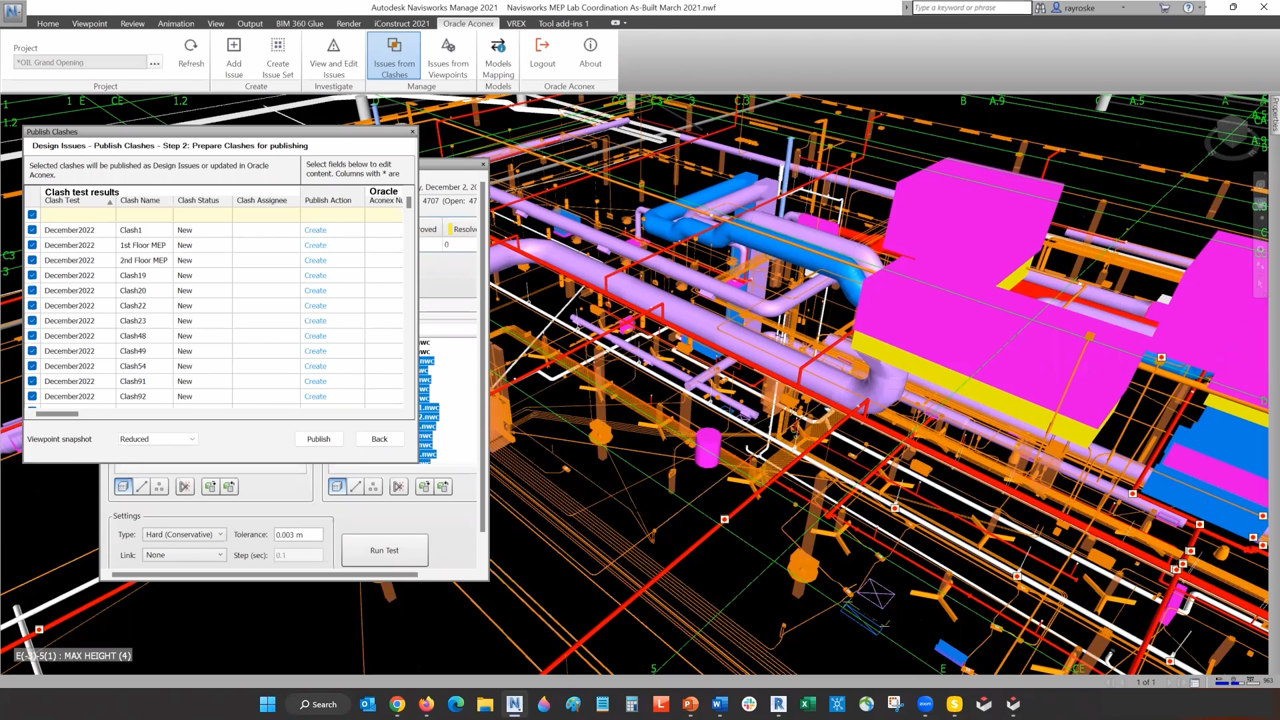Select the Add Issue tool
The image size is (1280, 720).
233,45
